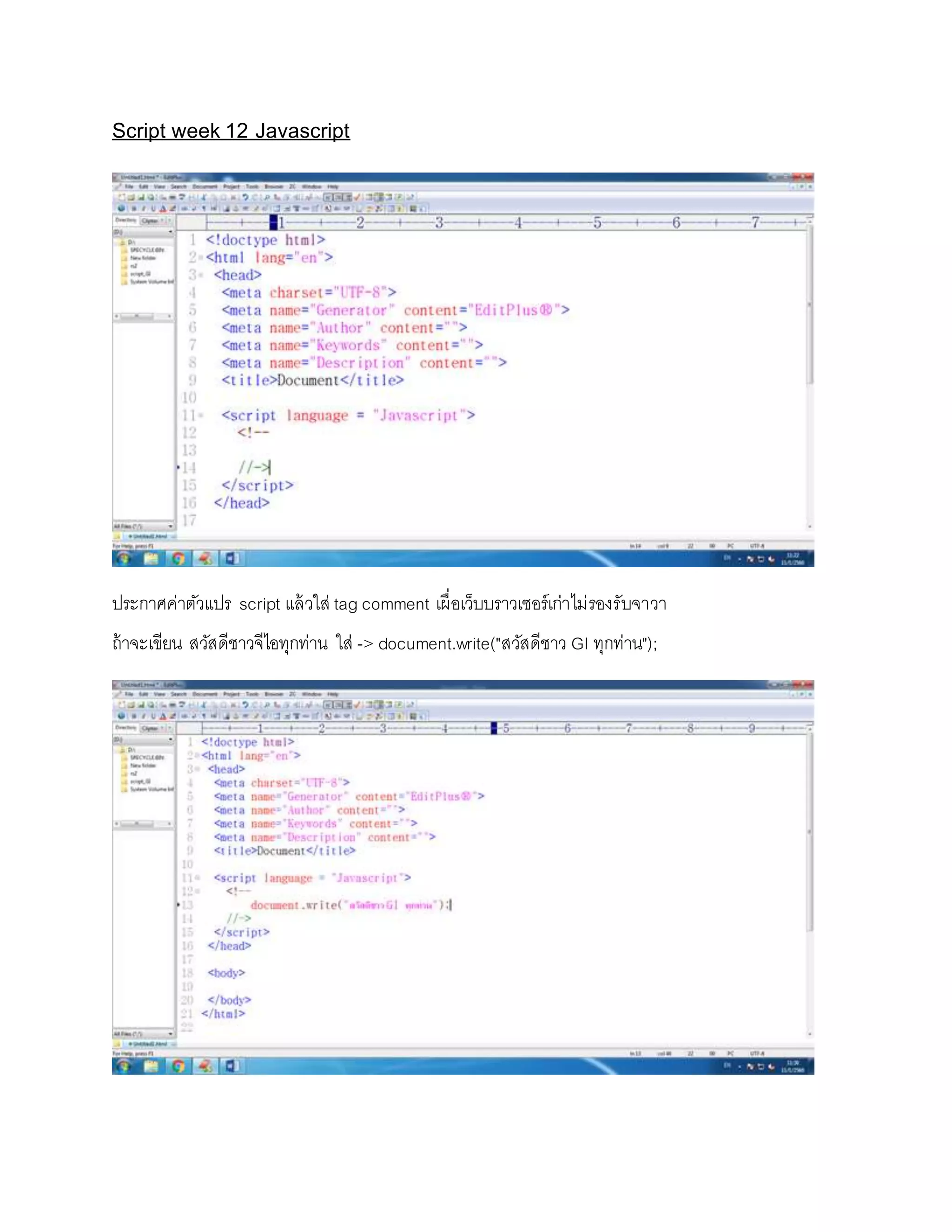Screen dimensions: 952x1232
Task: Click clock in upper Windows taskbar tray
Action: [x=793, y=558]
